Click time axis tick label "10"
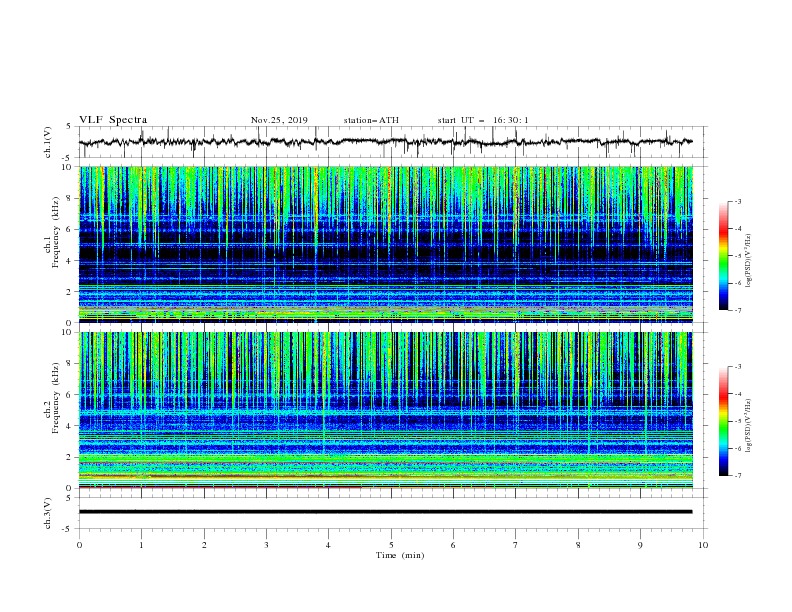Screen dimensions: 792x612 (703, 545)
